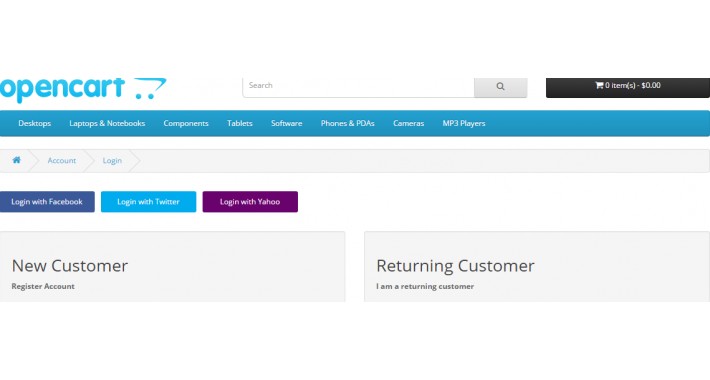Click the home icon in breadcrumb
The height and width of the screenshot is (380, 710).
coord(17,160)
